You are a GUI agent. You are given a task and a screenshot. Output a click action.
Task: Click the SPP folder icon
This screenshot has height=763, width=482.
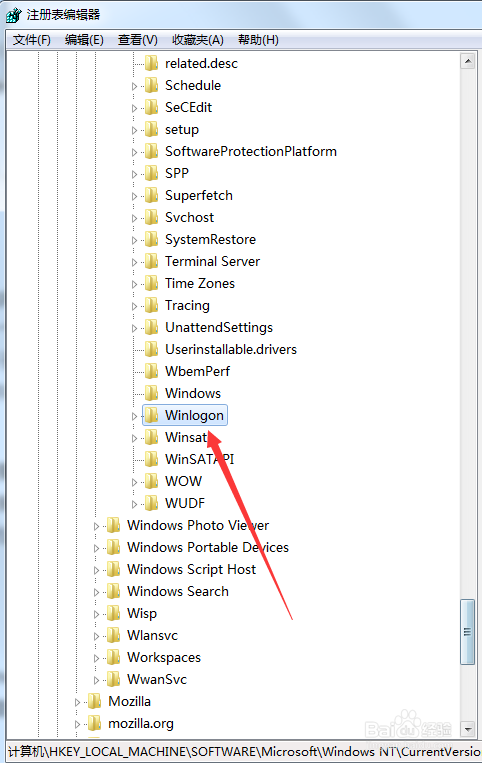point(152,173)
